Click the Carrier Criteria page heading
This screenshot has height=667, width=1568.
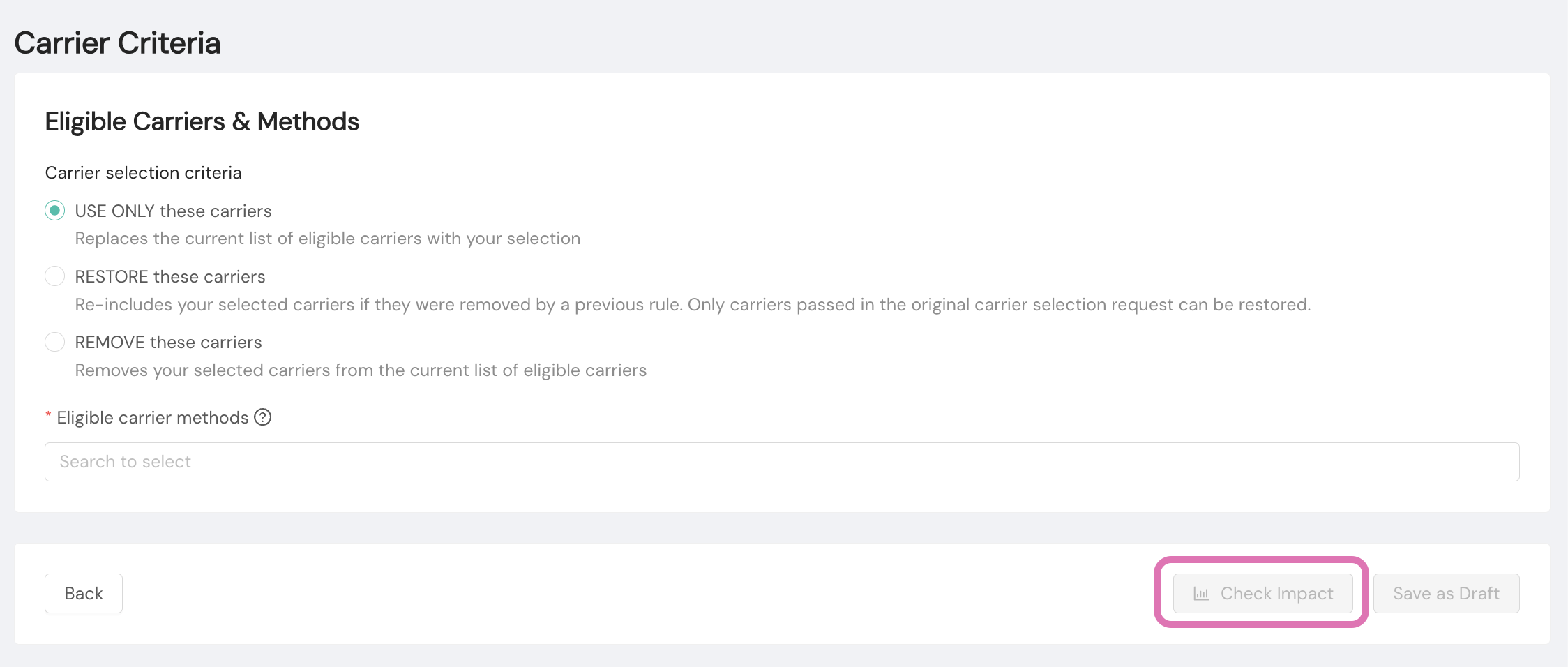pos(117,43)
